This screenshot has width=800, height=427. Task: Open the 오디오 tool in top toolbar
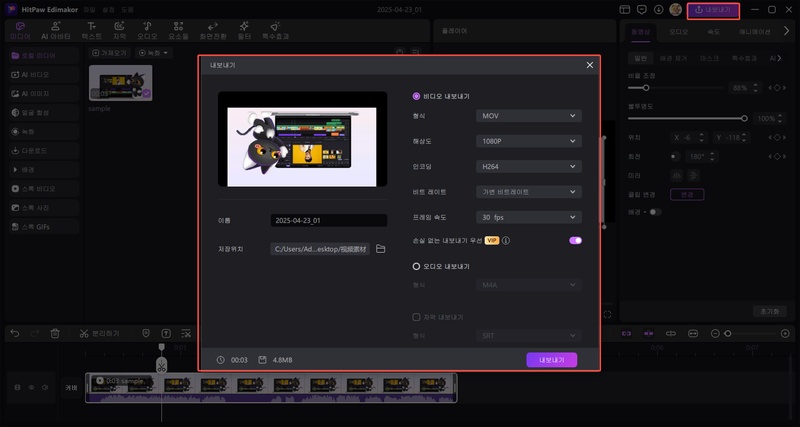(147, 31)
